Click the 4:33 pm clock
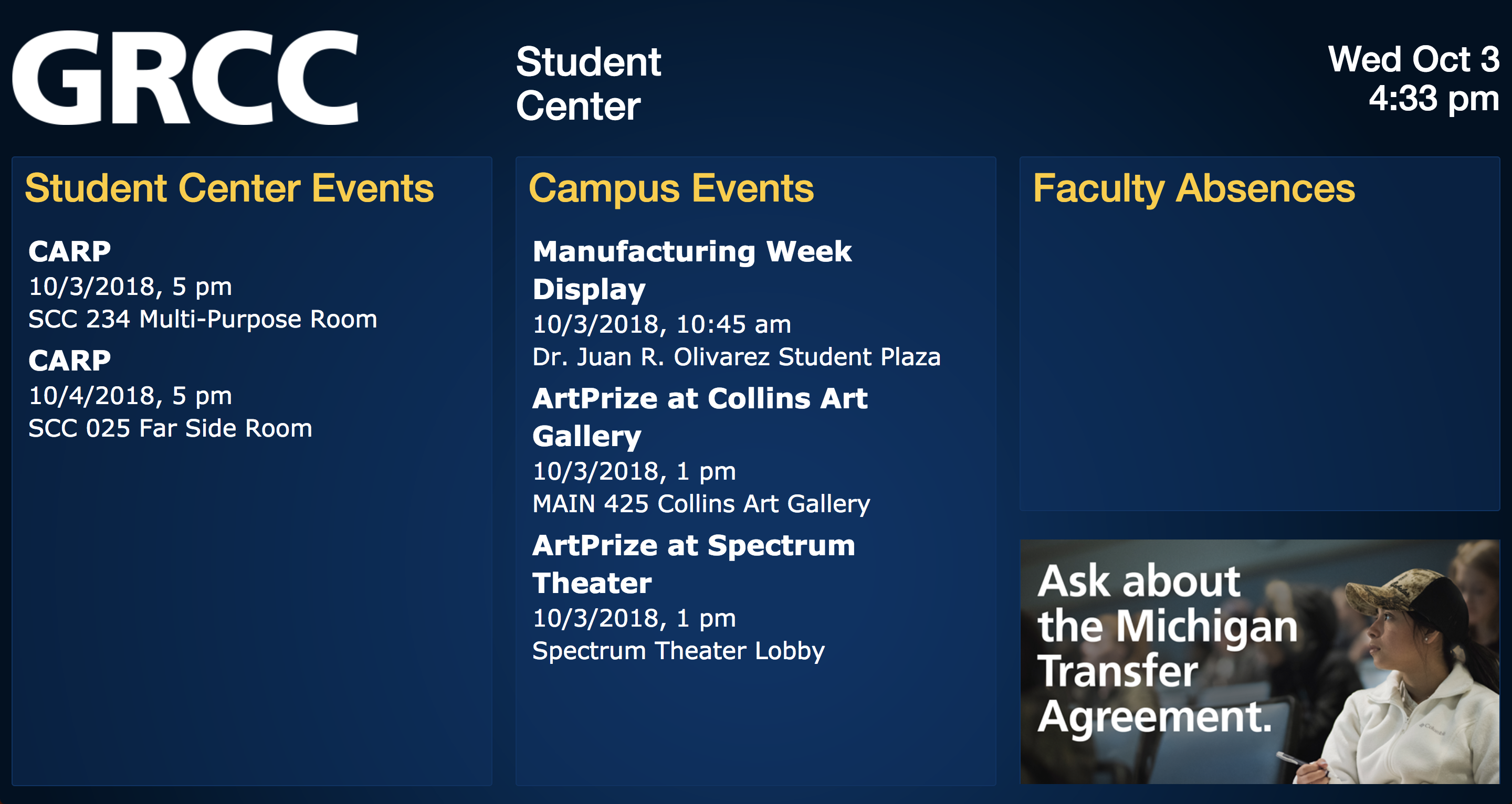This screenshot has height=804, width=1512. pos(1433,98)
